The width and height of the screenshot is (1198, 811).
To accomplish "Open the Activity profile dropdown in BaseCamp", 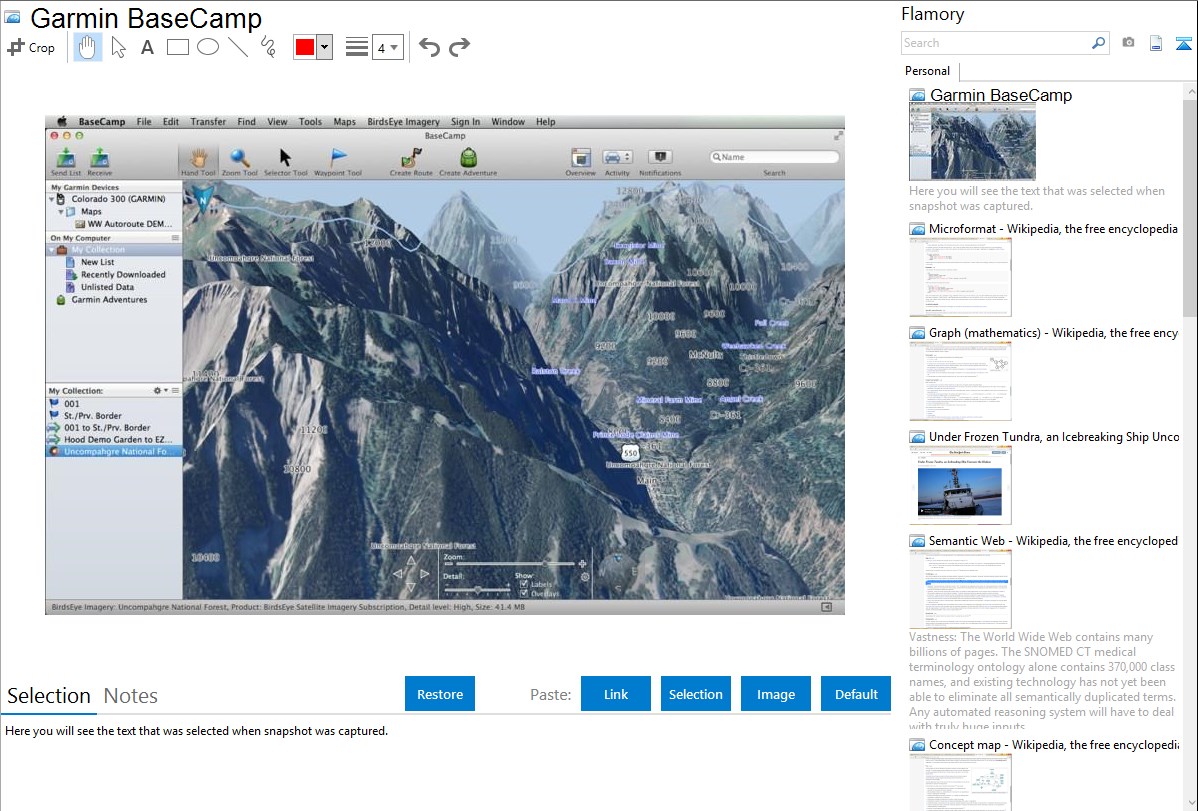I will [x=617, y=157].
